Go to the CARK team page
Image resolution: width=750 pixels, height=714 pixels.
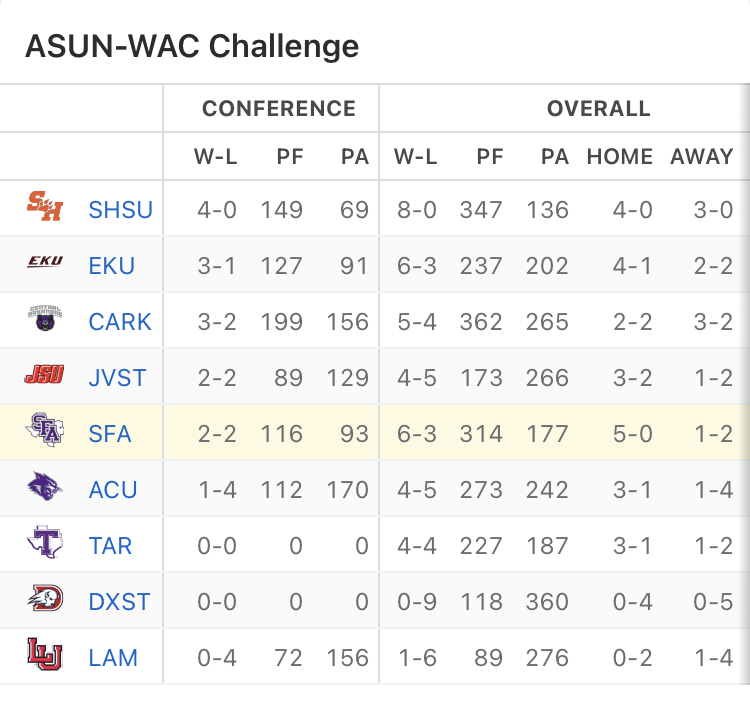pos(120,322)
